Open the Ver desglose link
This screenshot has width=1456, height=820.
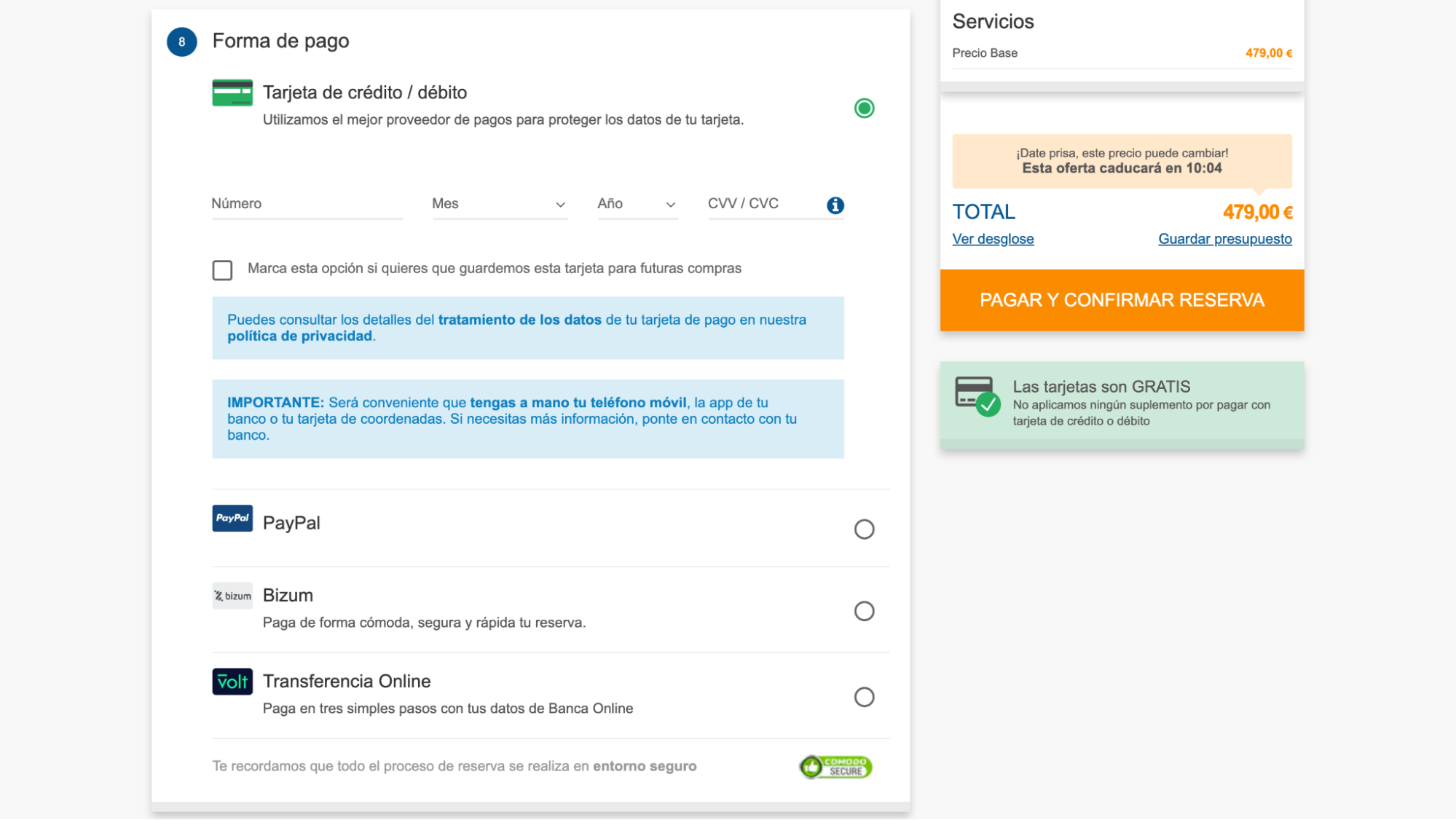(993, 239)
